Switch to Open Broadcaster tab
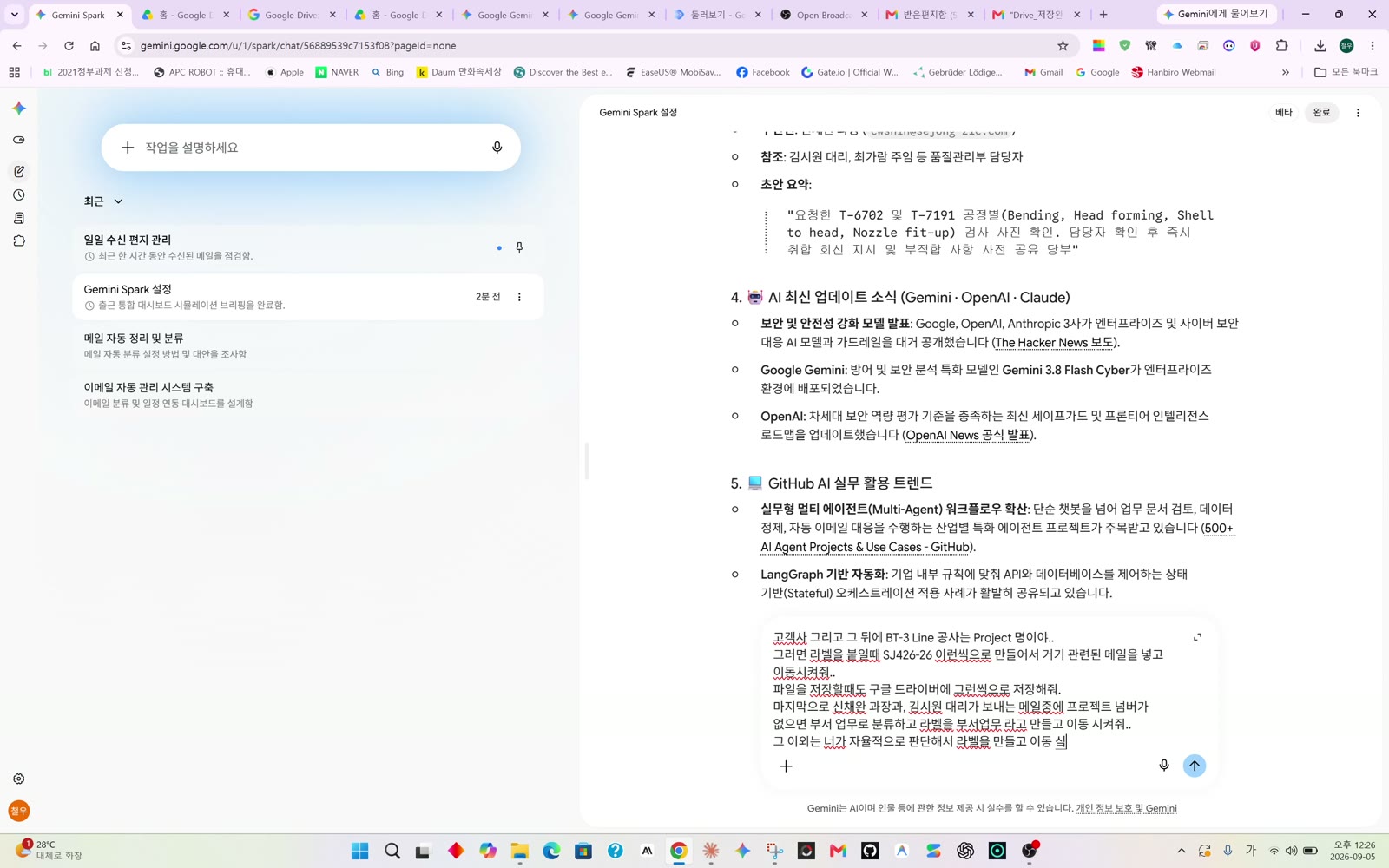Screen dimensions: 1389x868 pos(823,15)
